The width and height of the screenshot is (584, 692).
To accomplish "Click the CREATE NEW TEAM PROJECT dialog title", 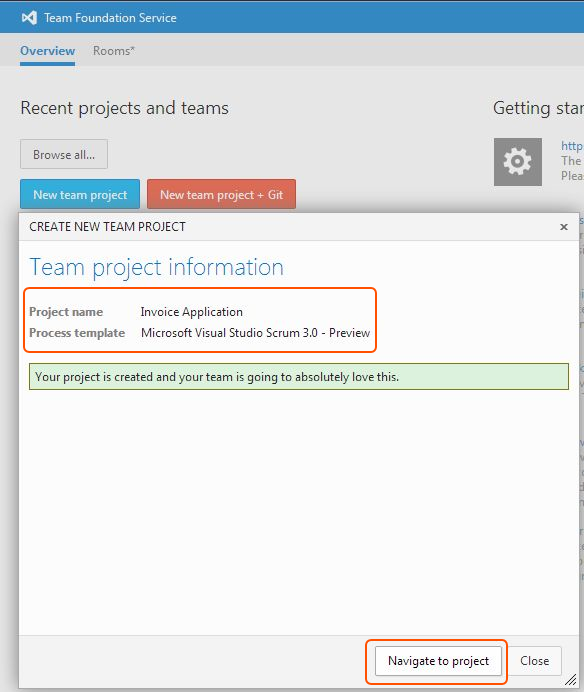I will [107, 227].
